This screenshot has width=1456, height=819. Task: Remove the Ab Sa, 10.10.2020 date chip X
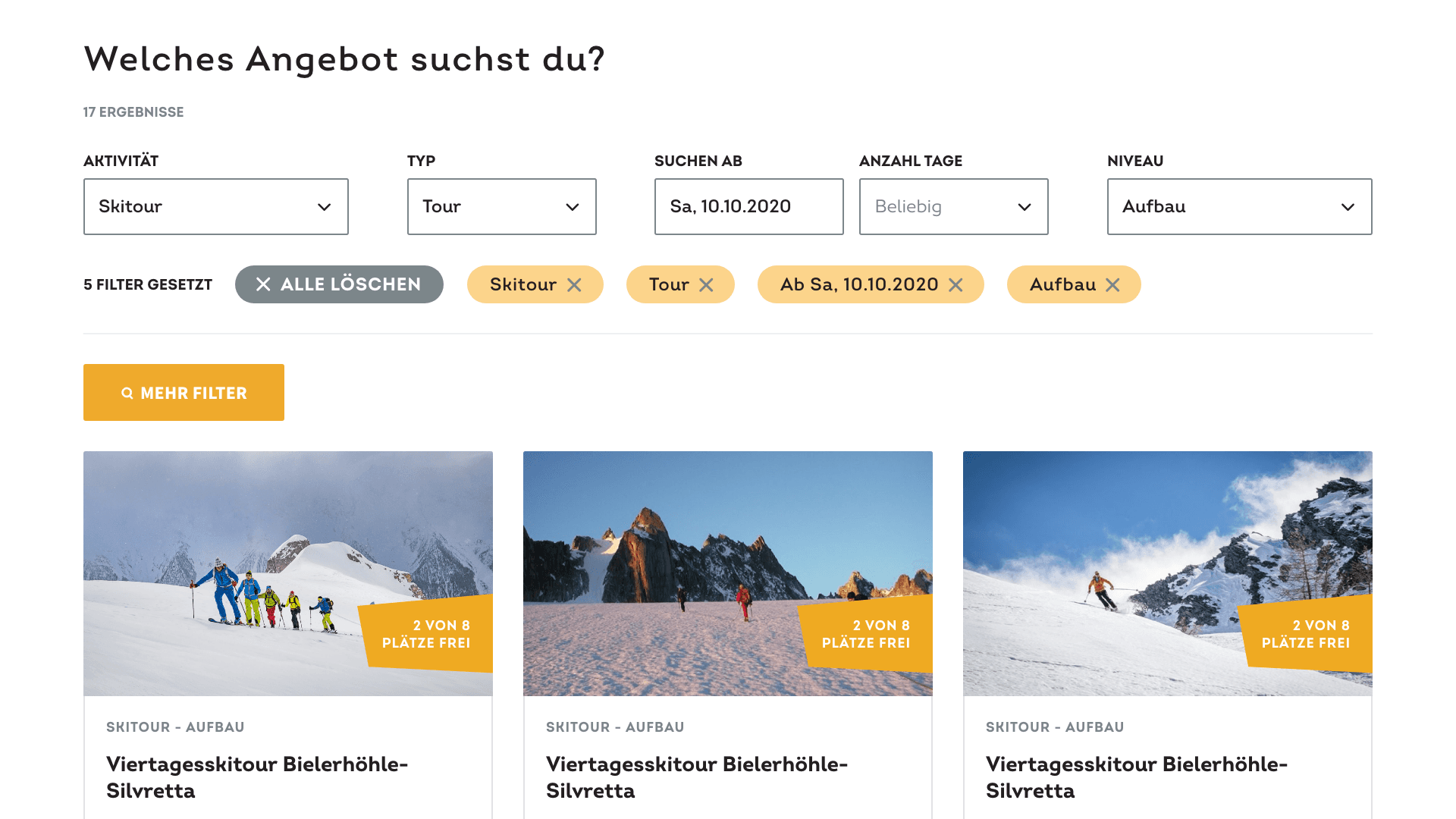point(955,285)
